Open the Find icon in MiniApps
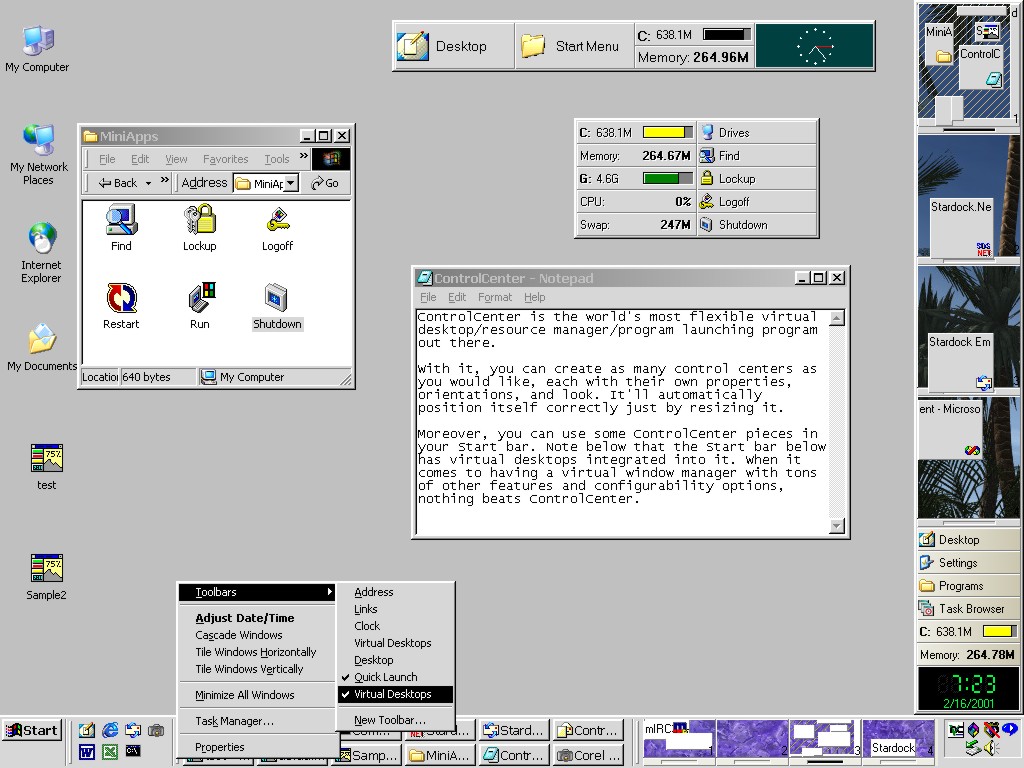Viewport: 1024px width, 768px height. click(x=121, y=227)
